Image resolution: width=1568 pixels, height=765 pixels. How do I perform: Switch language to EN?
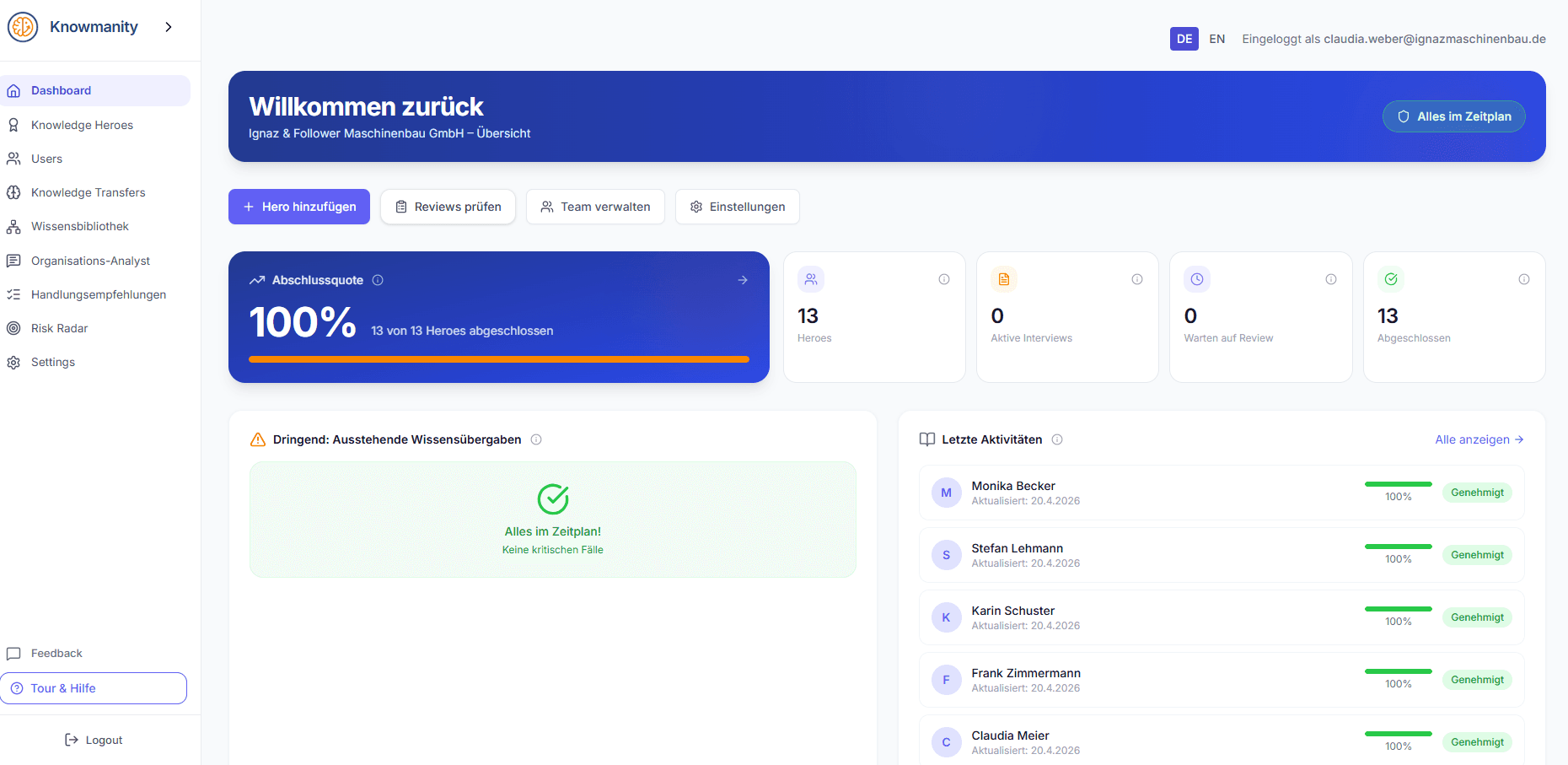pyautogui.click(x=1217, y=39)
